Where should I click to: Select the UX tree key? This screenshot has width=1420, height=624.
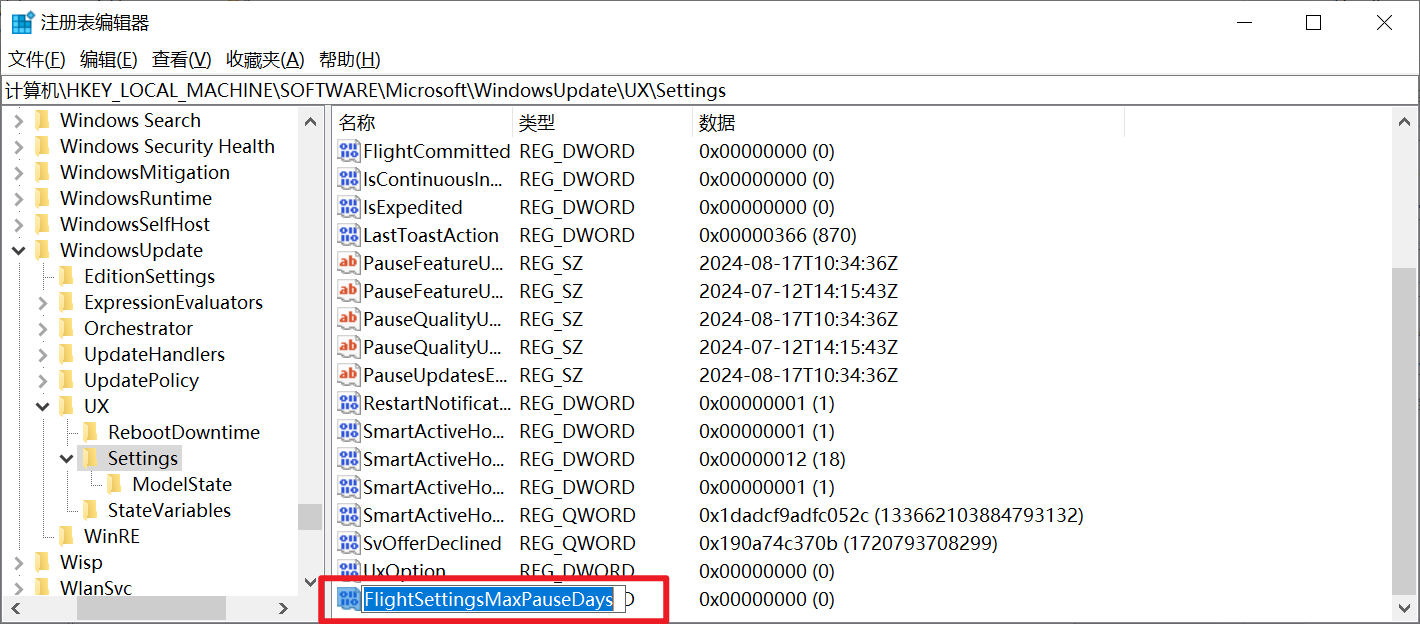click(97, 406)
